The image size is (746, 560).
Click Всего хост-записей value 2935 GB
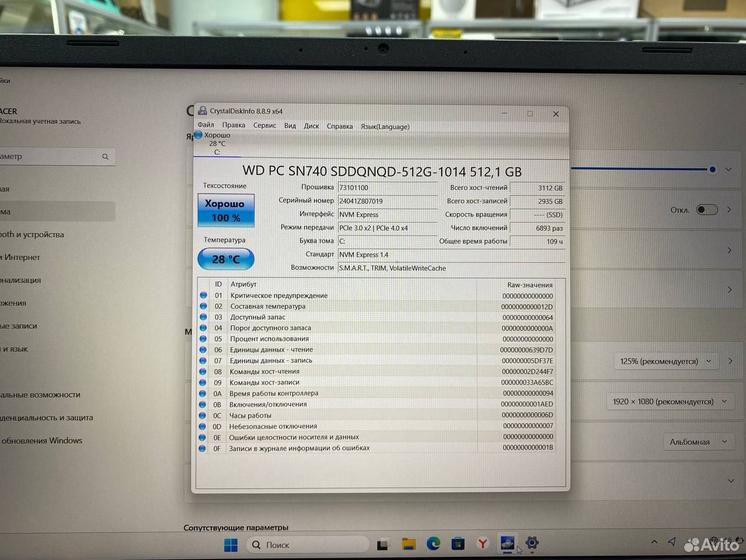[537, 201]
